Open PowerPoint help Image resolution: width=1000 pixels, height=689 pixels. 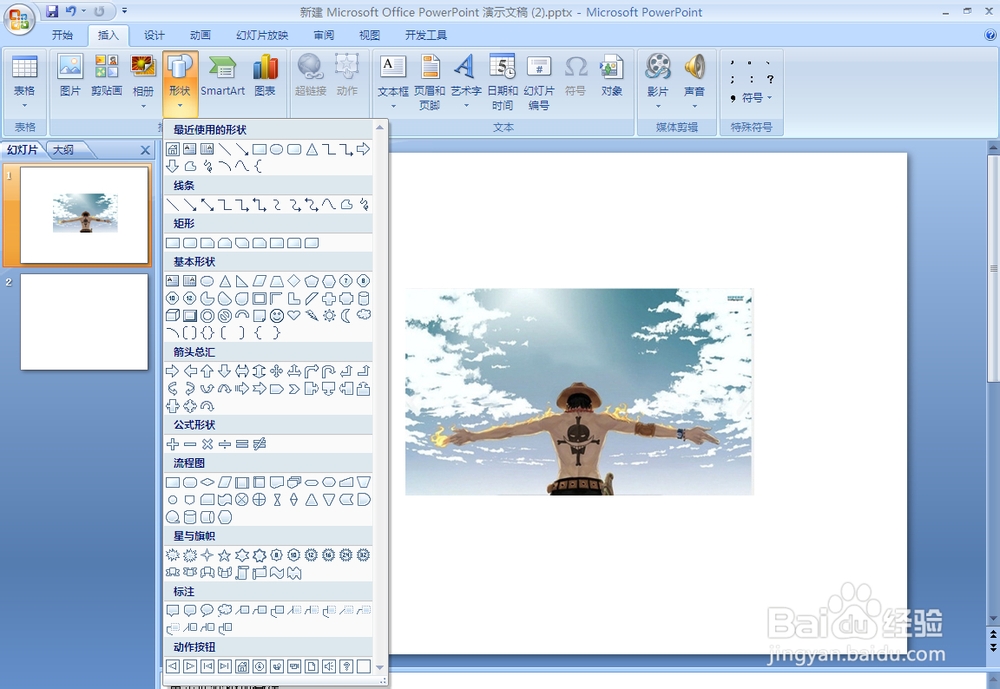(x=990, y=35)
